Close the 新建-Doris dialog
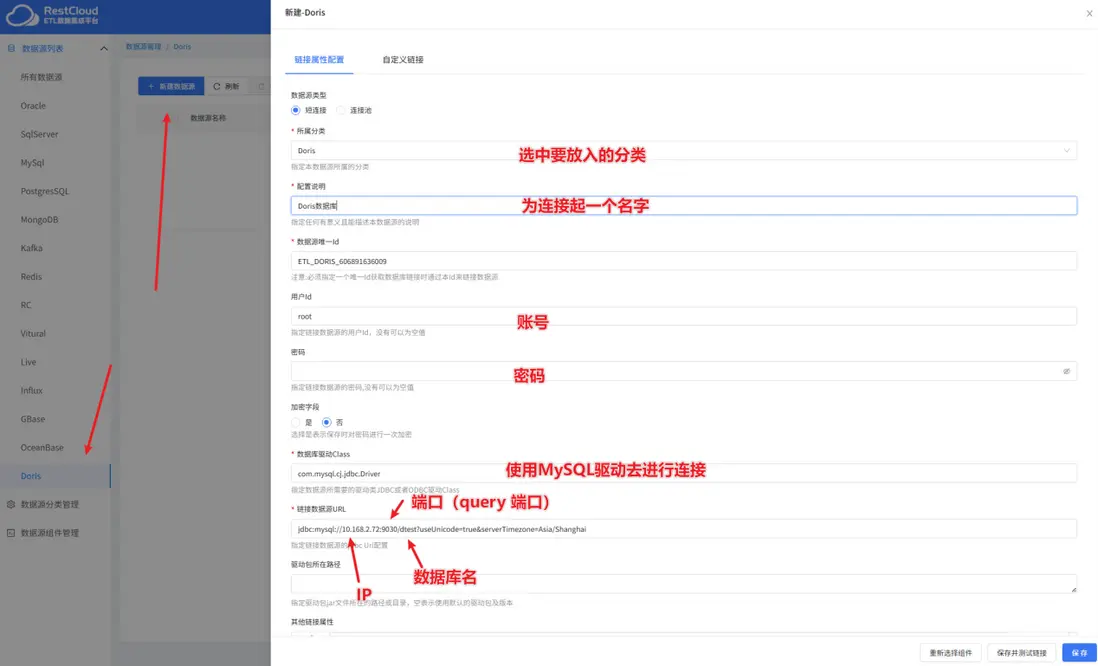This screenshot has width=1098, height=666. [1090, 13]
